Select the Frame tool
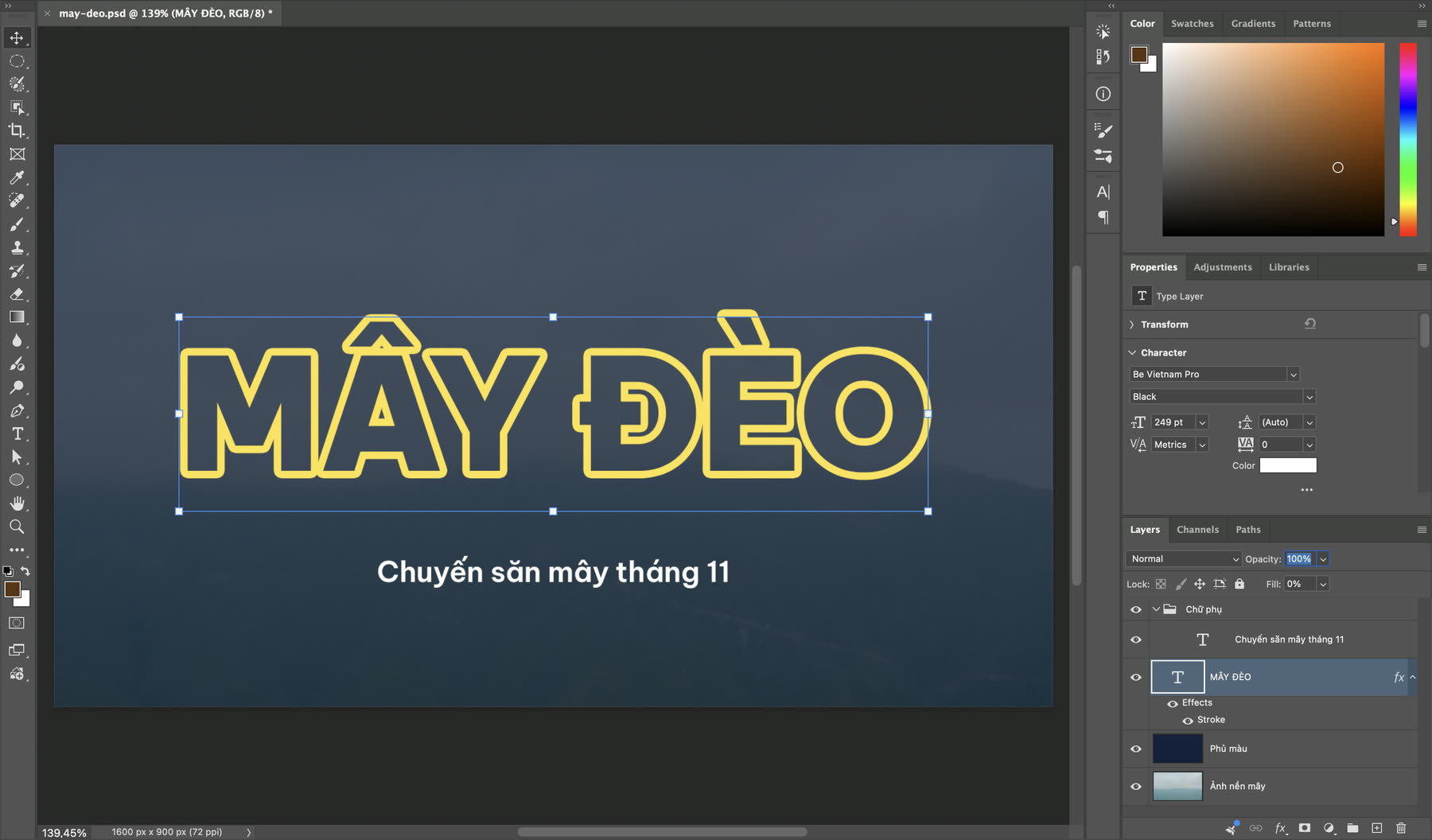The height and width of the screenshot is (840, 1432). click(x=17, y=154)
